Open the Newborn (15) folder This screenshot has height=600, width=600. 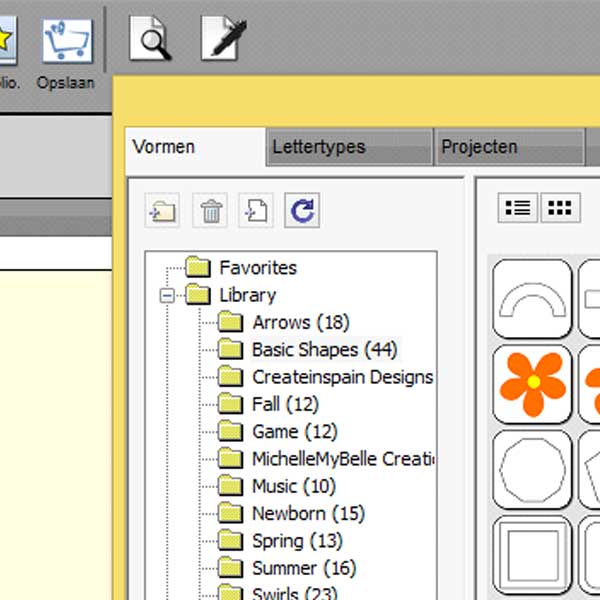pyautogui.click(x=291, y=514)
